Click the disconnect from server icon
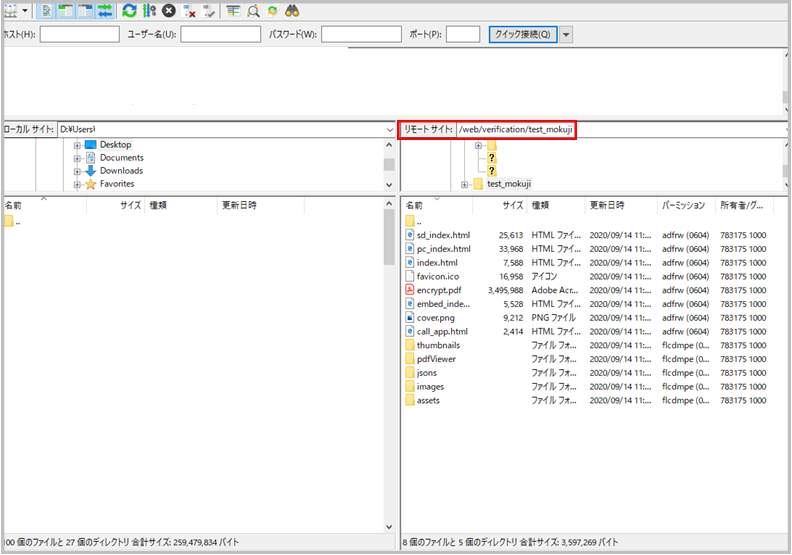792x555 pixels. tap(188, 12)
